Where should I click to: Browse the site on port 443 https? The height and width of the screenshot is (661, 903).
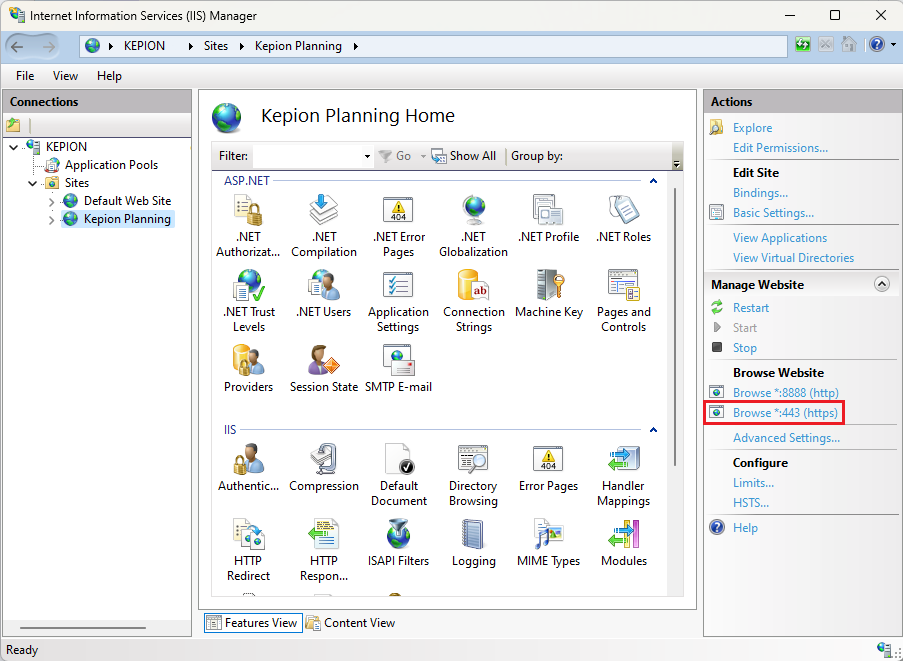pos(785,413)
